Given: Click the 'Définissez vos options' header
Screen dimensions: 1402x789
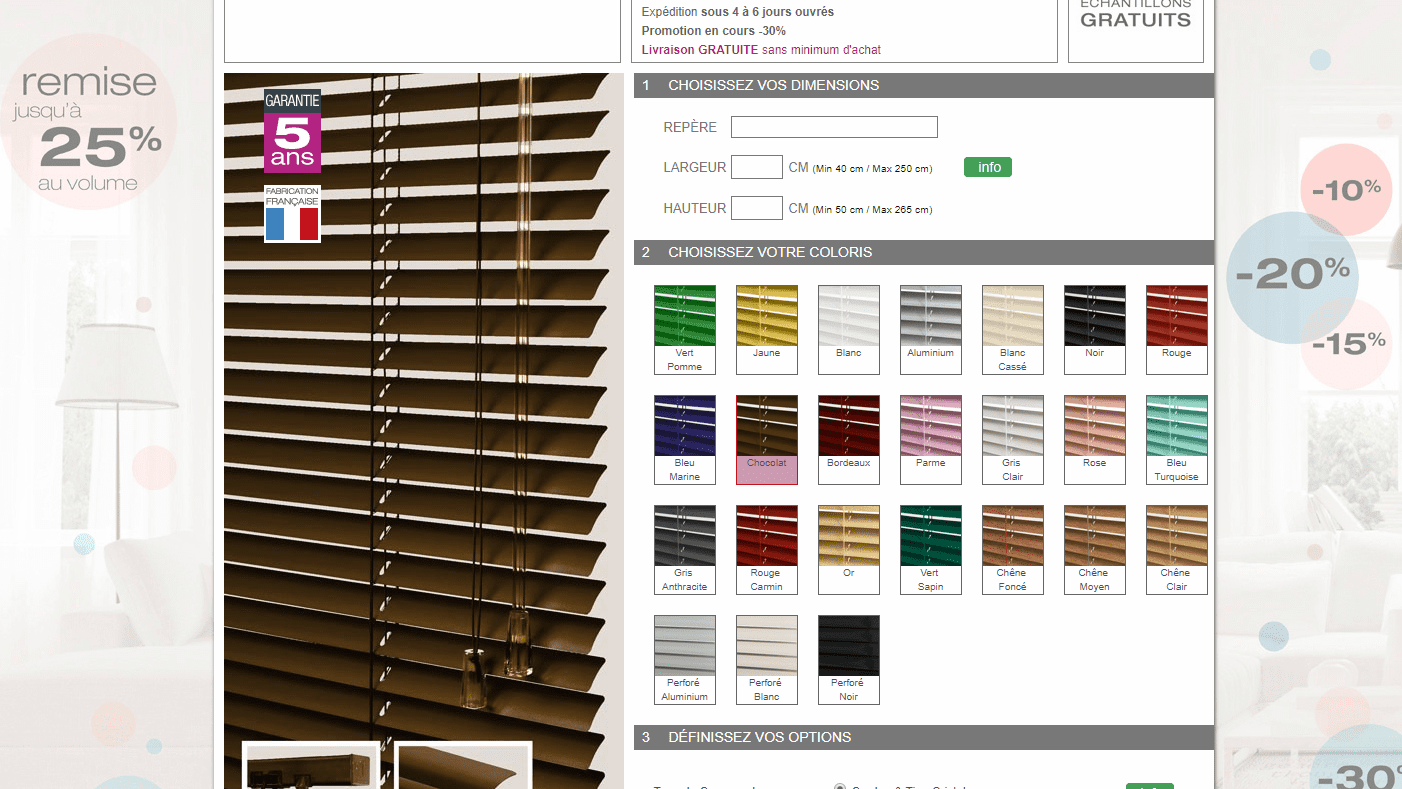Looking at the screenshot, I should point(924,737).
